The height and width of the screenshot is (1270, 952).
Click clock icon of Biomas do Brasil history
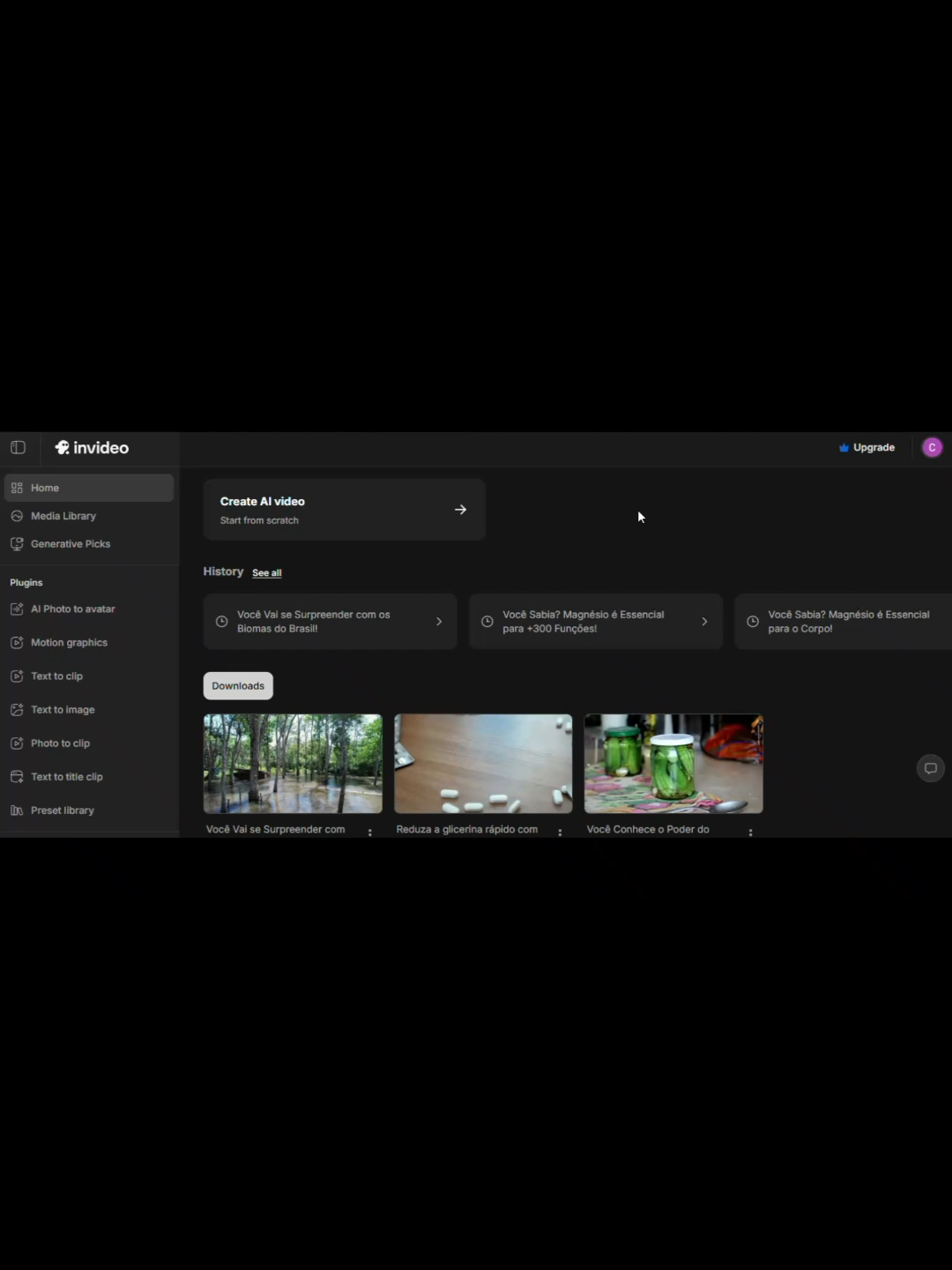coord(222,622)
